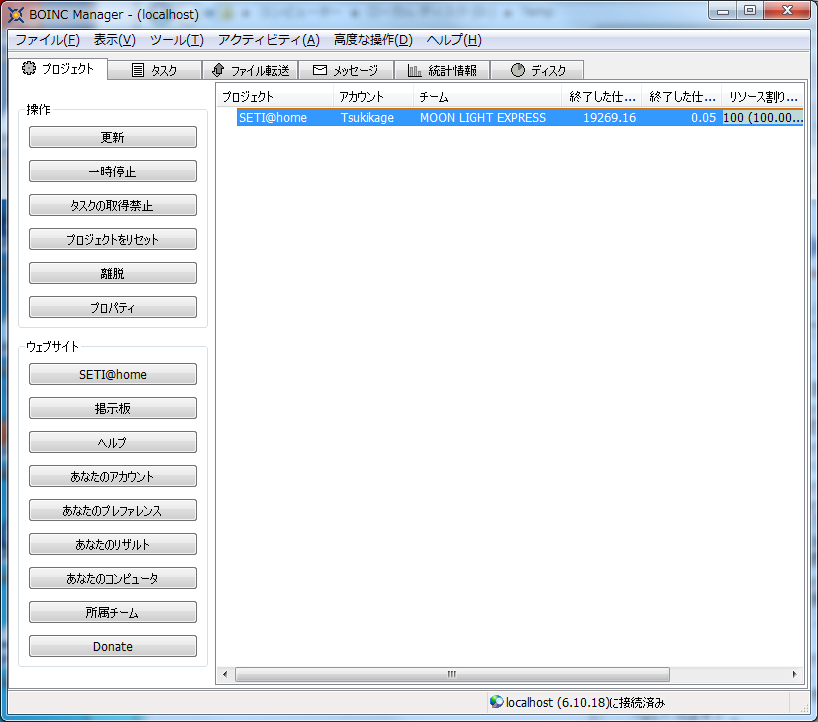This screenshot has width=818, height=722.
Task: Switch to the タスク tab
Action: (154, 70)
